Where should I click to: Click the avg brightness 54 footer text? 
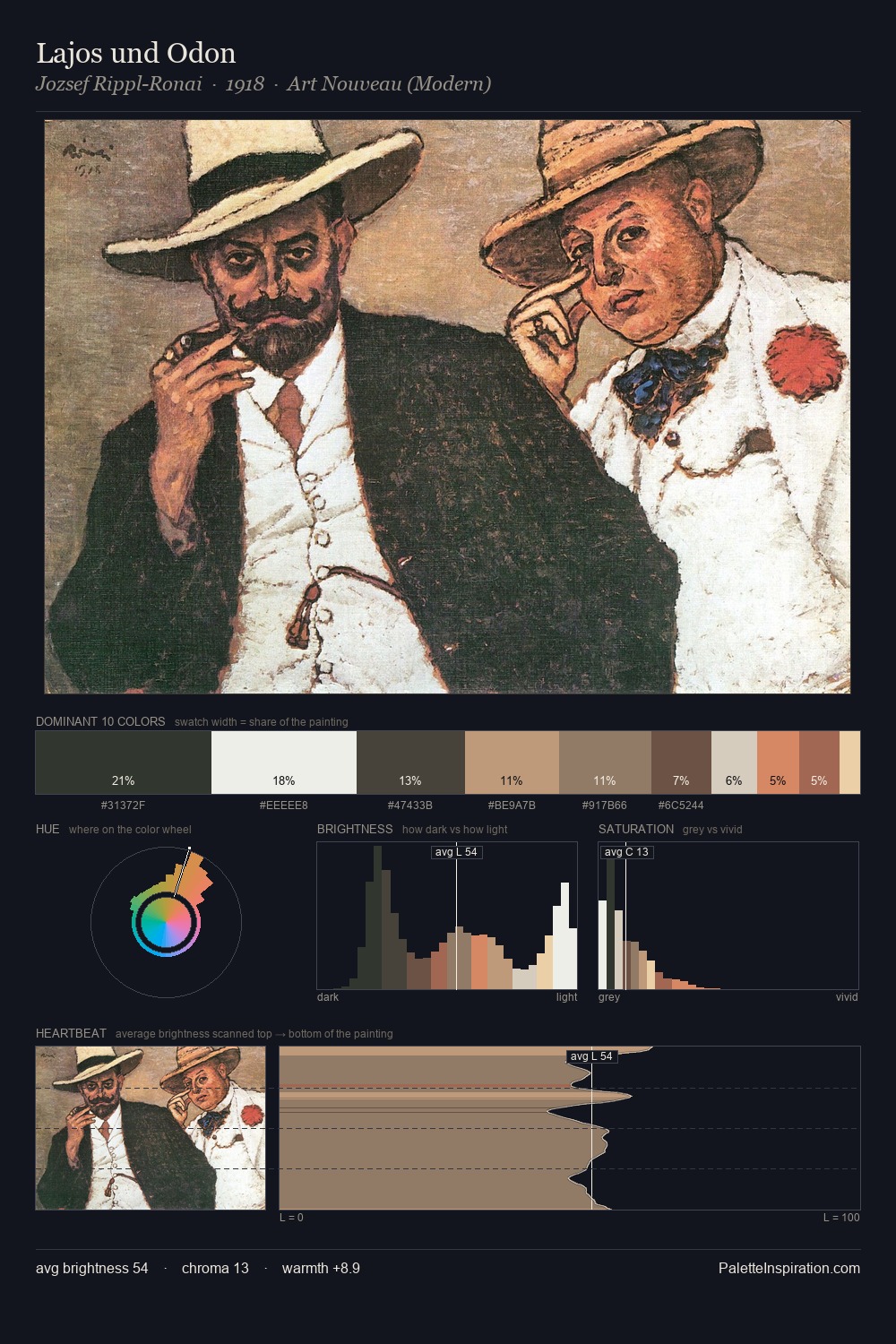coord(92,1268)
